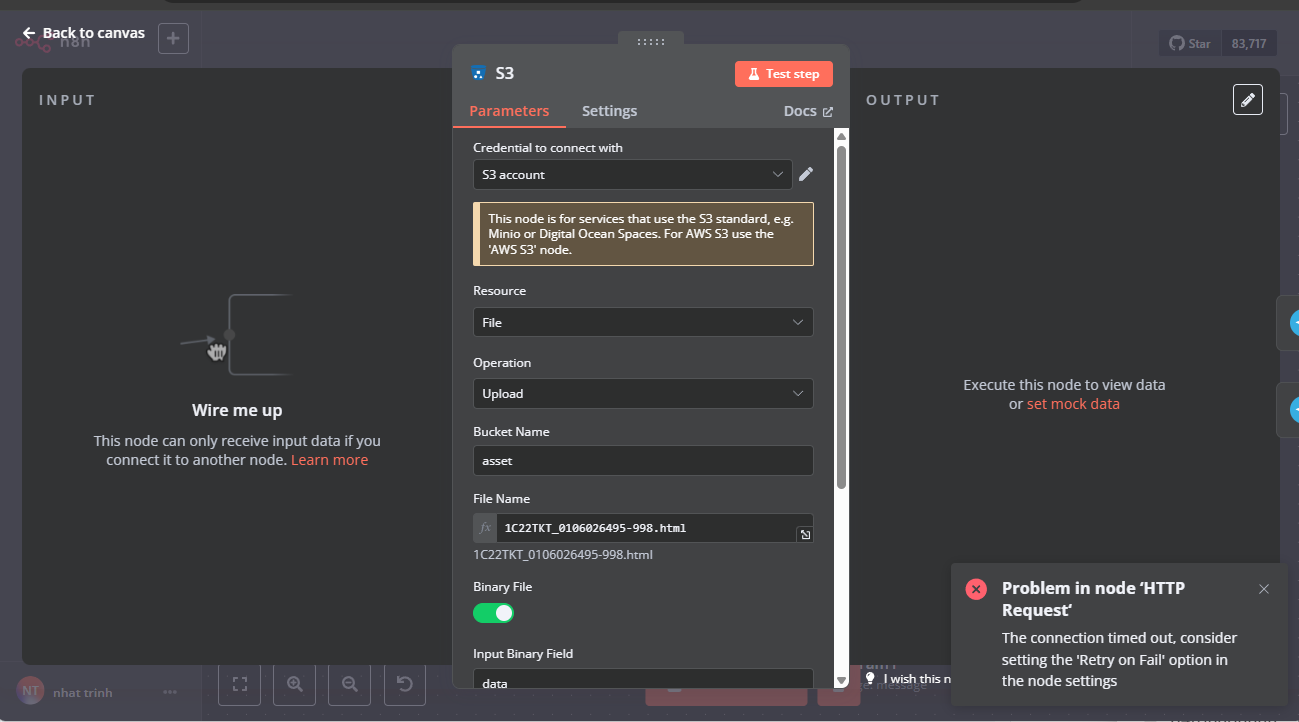
Task: Click the Input Binary Field box
Action: pos(643,679)
